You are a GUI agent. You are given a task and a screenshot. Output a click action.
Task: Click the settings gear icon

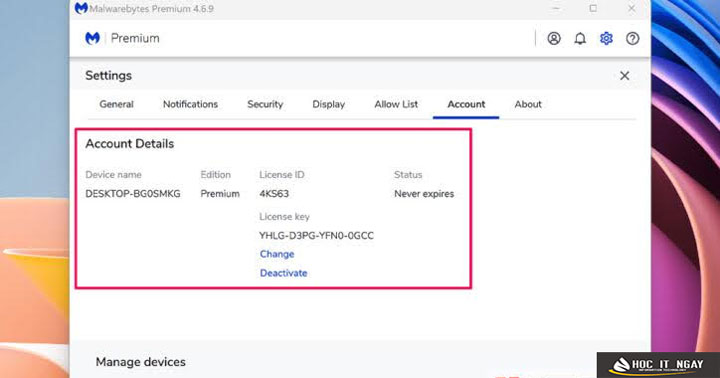[x=606, y=39]
